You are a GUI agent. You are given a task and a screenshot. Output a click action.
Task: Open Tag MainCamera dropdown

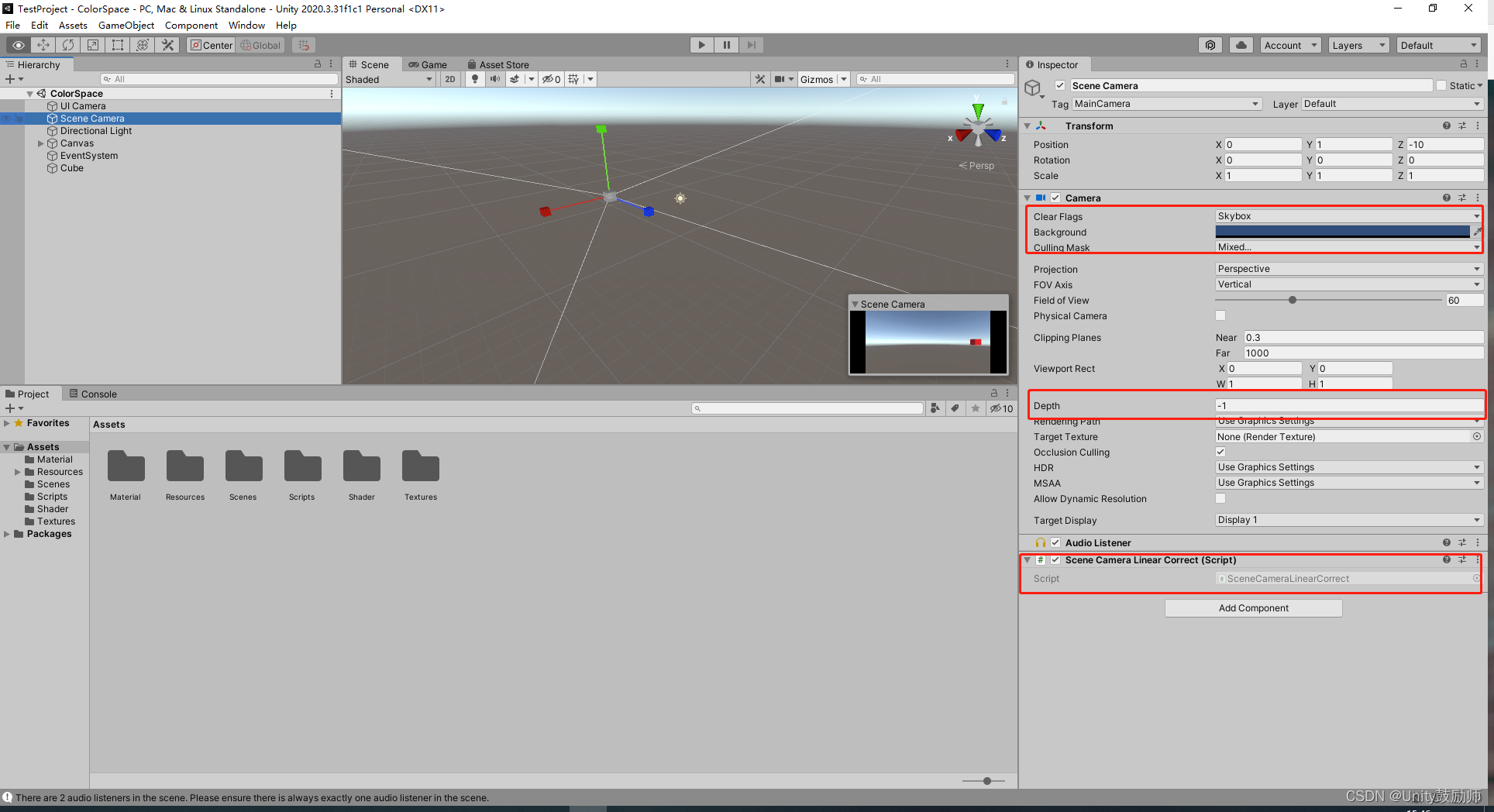coord(1167,104)
